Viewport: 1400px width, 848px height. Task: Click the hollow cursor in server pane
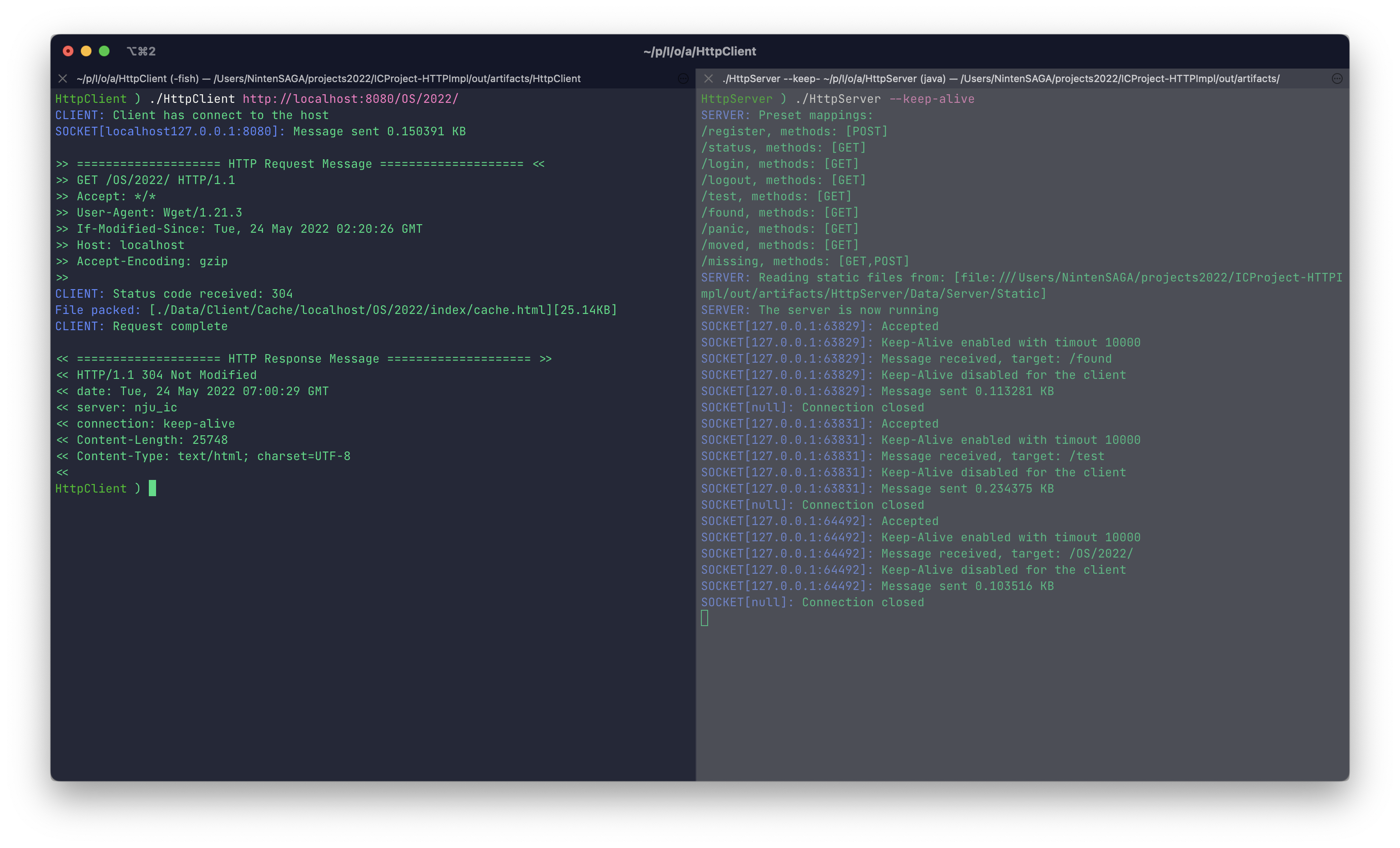705,618
